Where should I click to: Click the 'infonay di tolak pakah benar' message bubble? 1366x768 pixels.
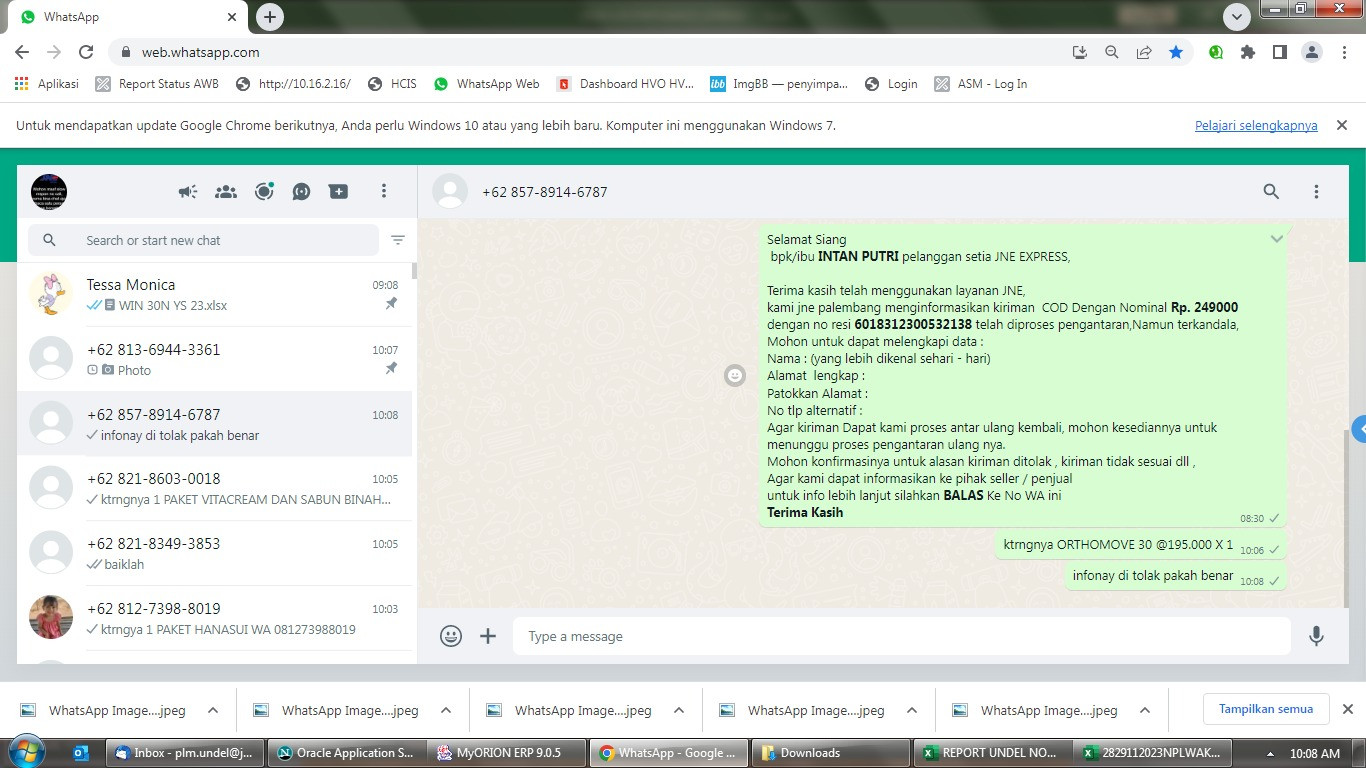click(x=1175, y=576)
